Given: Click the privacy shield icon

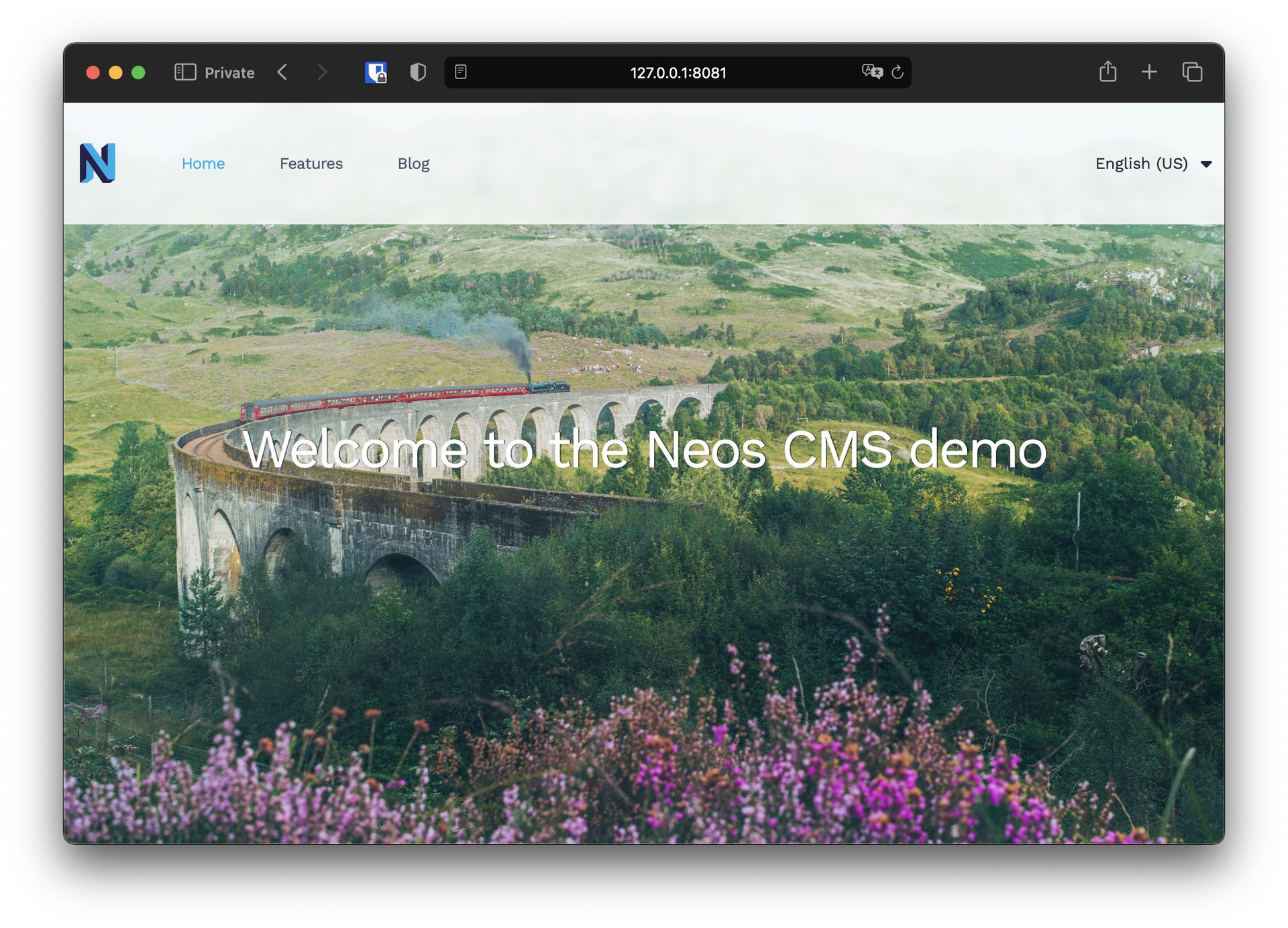Looking at the screenshot, I should [x=417, y=72].
